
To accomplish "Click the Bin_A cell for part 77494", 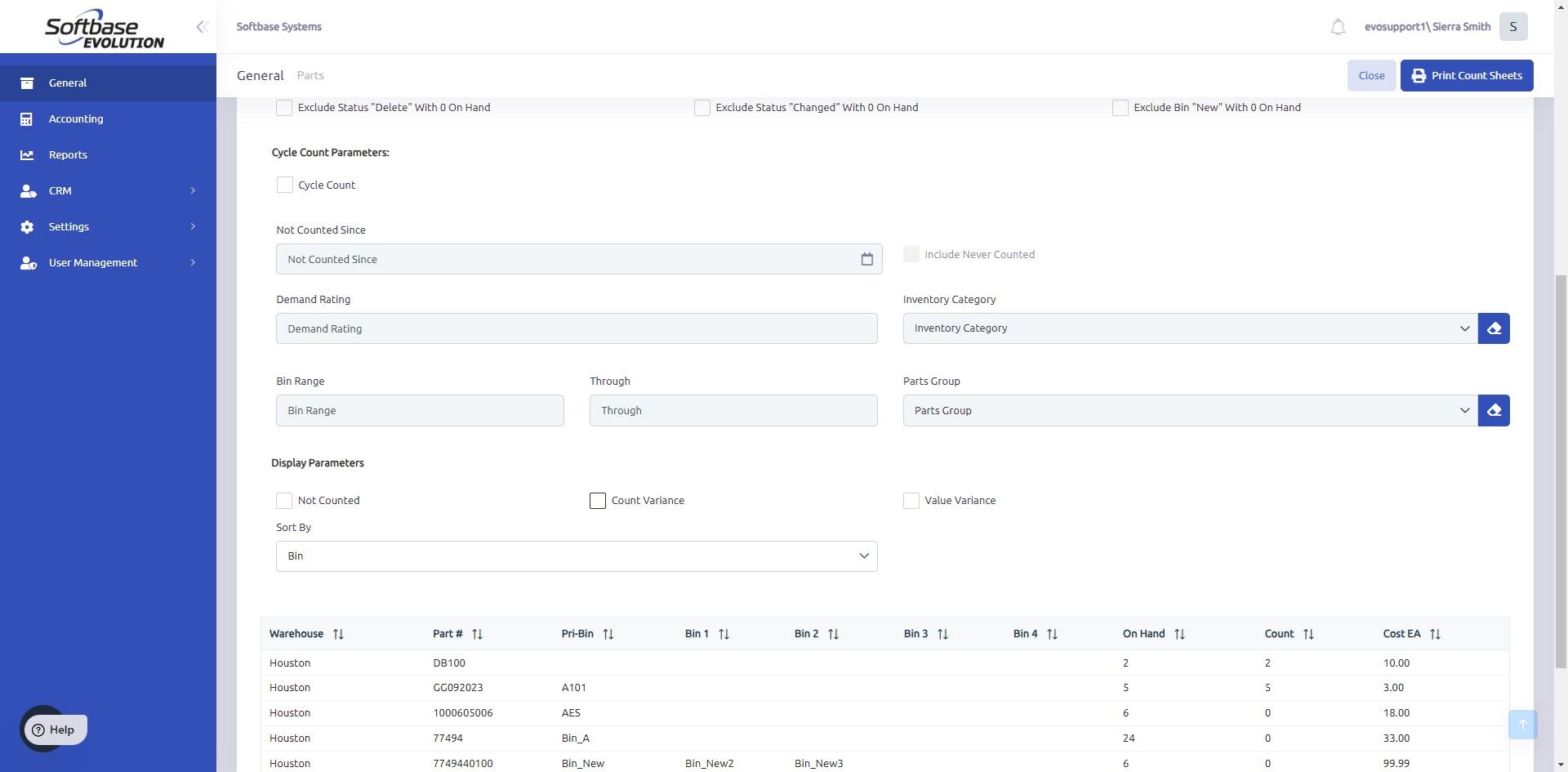I will pos(576,739).
